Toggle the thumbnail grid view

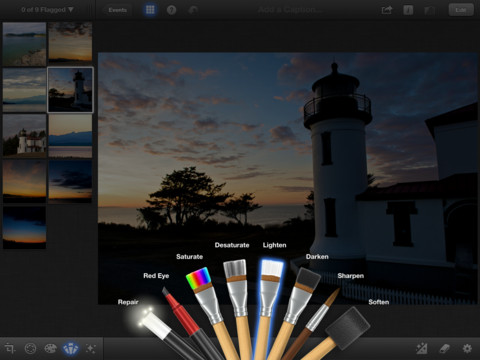pos(150,10)
